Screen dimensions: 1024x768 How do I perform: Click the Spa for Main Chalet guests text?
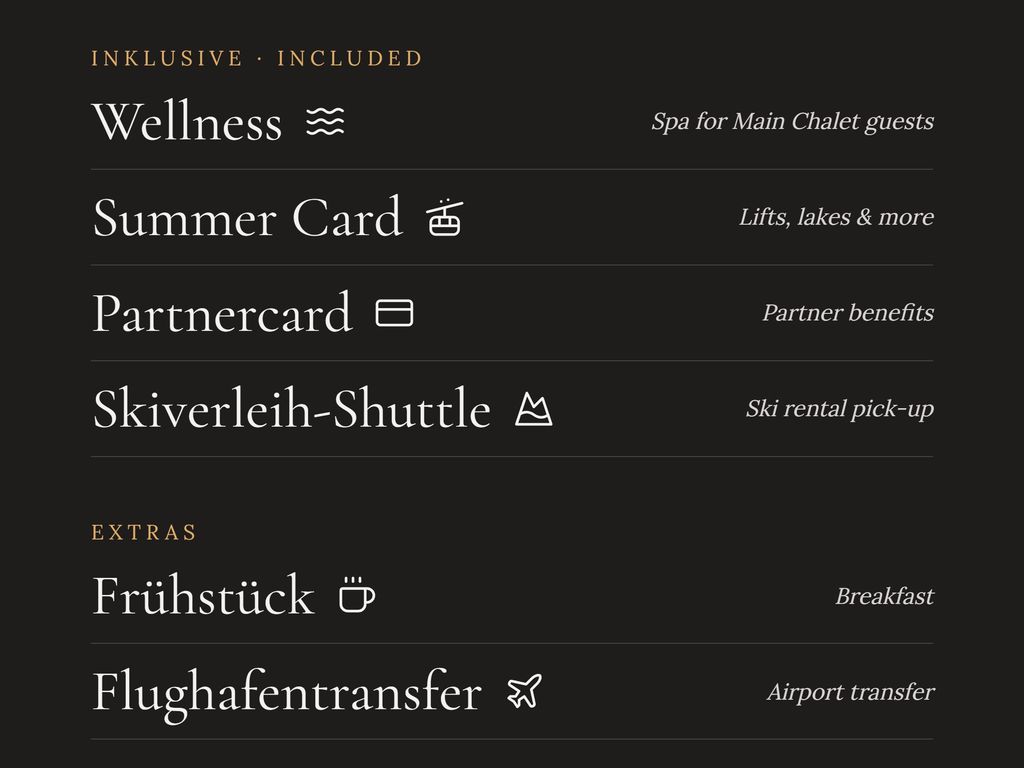(x=792, y=122)
